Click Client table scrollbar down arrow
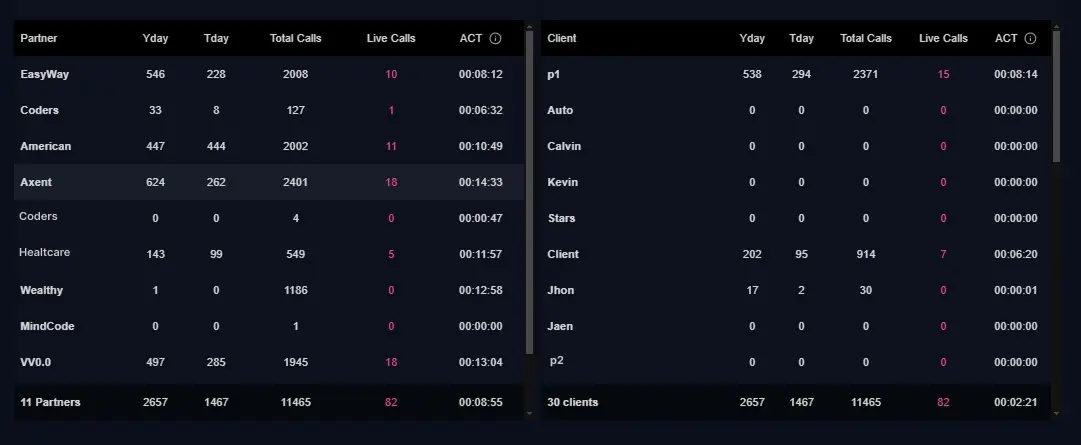 (x=1056, y=413)
